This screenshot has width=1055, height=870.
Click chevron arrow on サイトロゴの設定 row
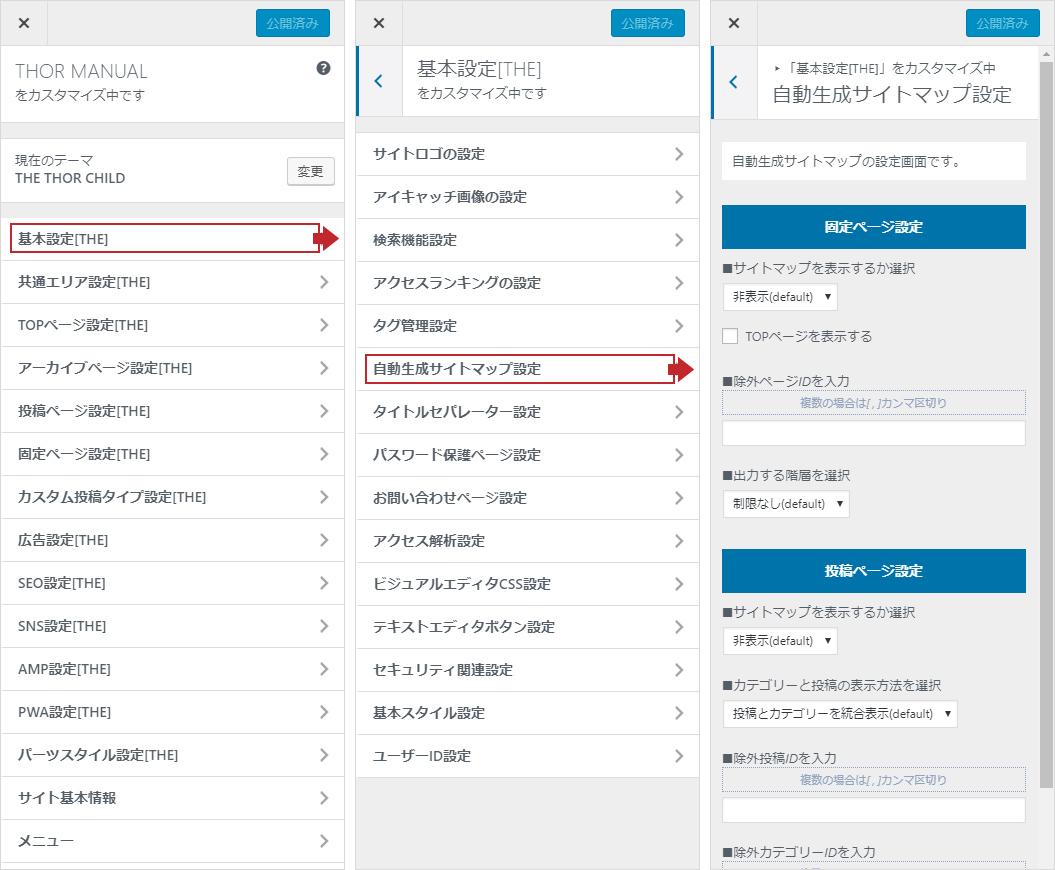coord(679,154)
